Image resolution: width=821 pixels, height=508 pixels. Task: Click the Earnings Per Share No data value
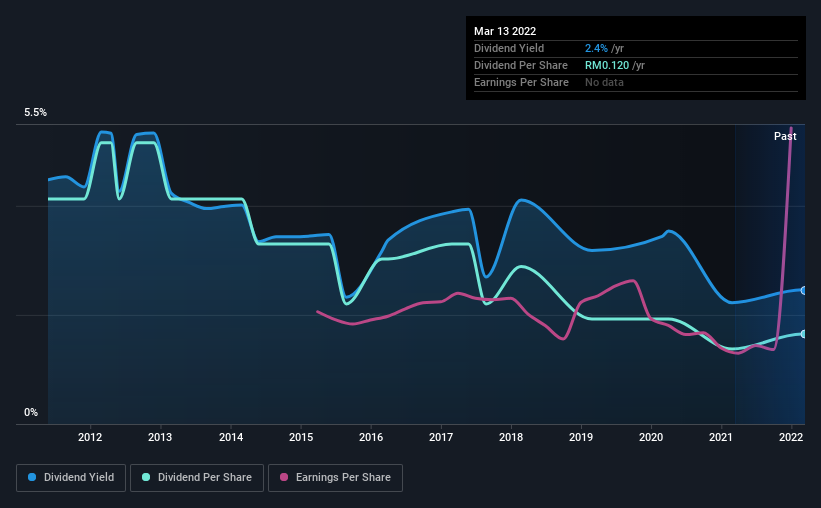point(604,82)
